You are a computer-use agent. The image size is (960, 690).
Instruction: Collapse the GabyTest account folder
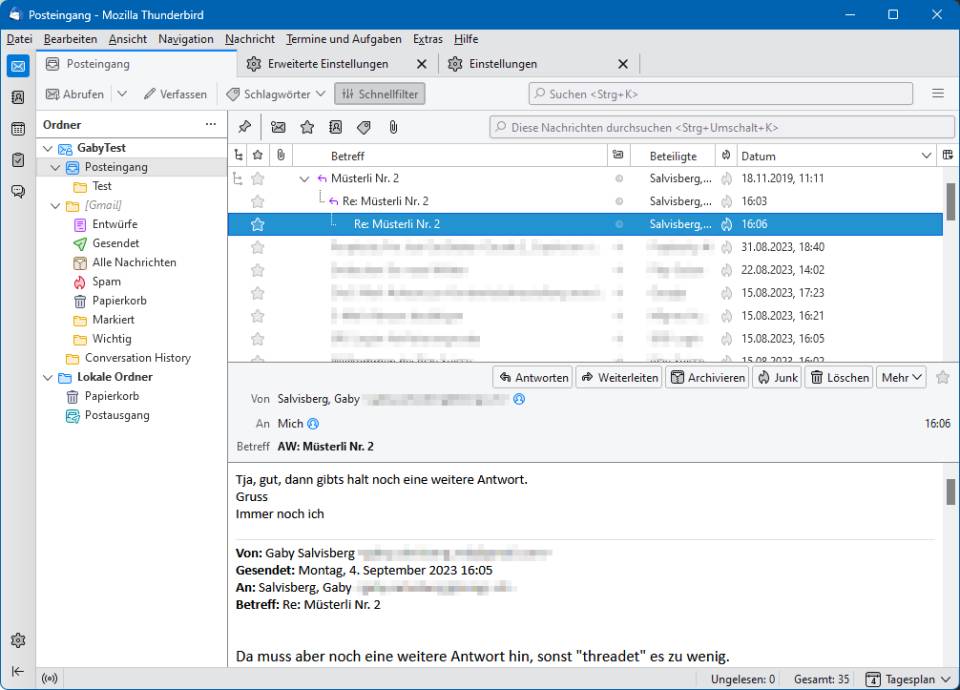[46, 147]
